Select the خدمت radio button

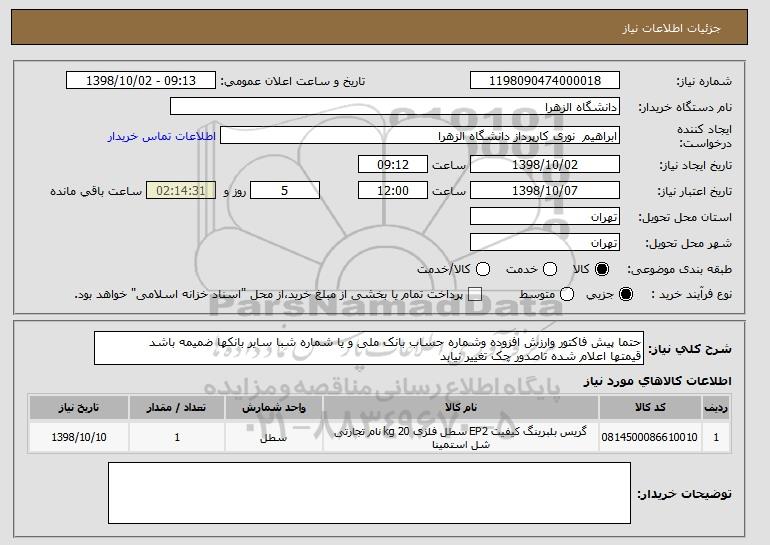[x=550, y=269]
